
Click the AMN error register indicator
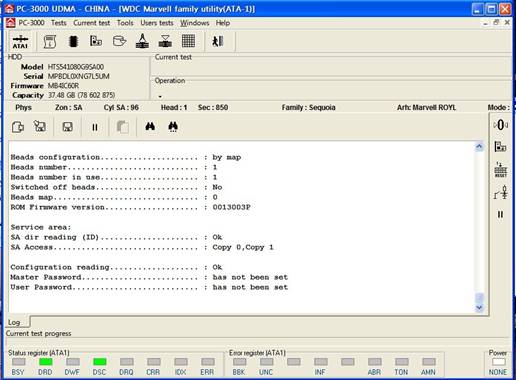pos(428,362)
